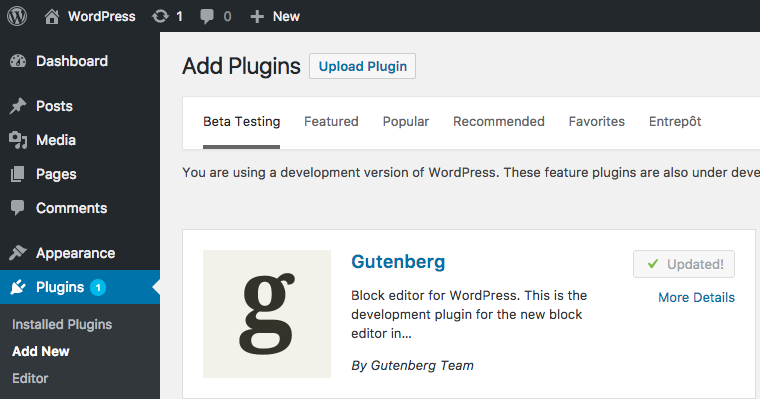Click the Plugins update count badge
760x399 pixels.
pos(98,287)
